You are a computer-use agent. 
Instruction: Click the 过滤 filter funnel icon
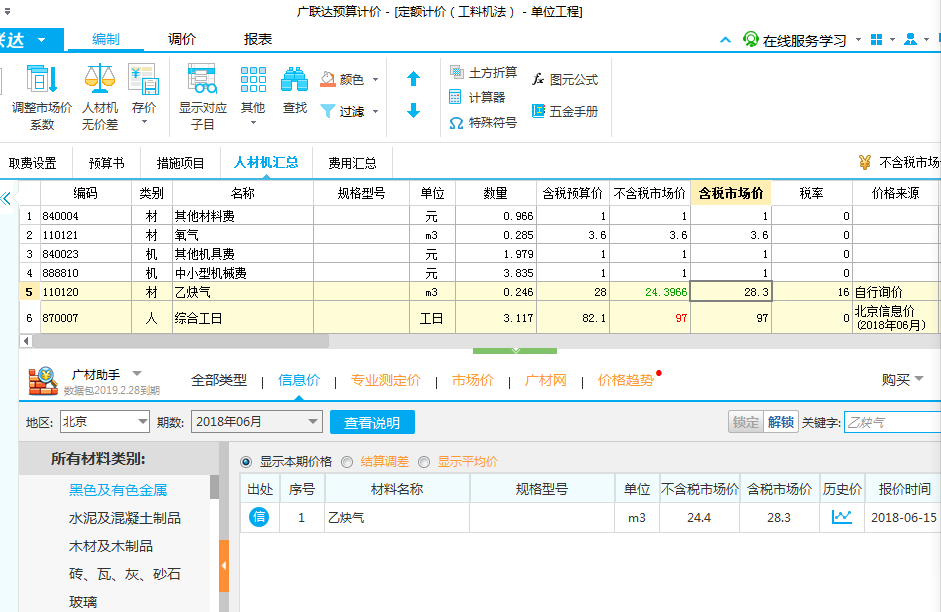328,111
